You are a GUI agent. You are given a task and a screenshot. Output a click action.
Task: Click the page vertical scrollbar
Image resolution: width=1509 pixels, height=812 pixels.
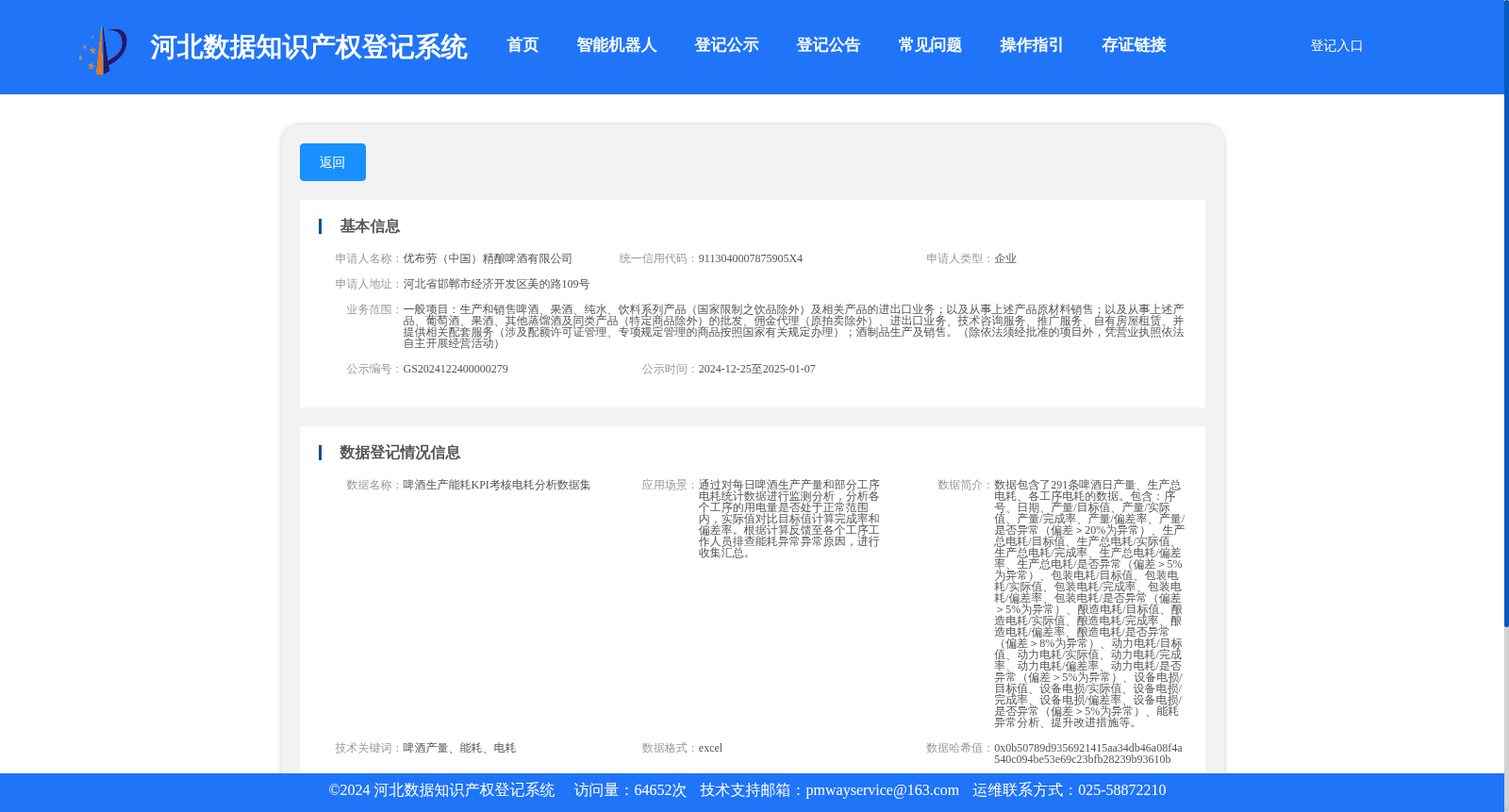[x=1506, y=313]
